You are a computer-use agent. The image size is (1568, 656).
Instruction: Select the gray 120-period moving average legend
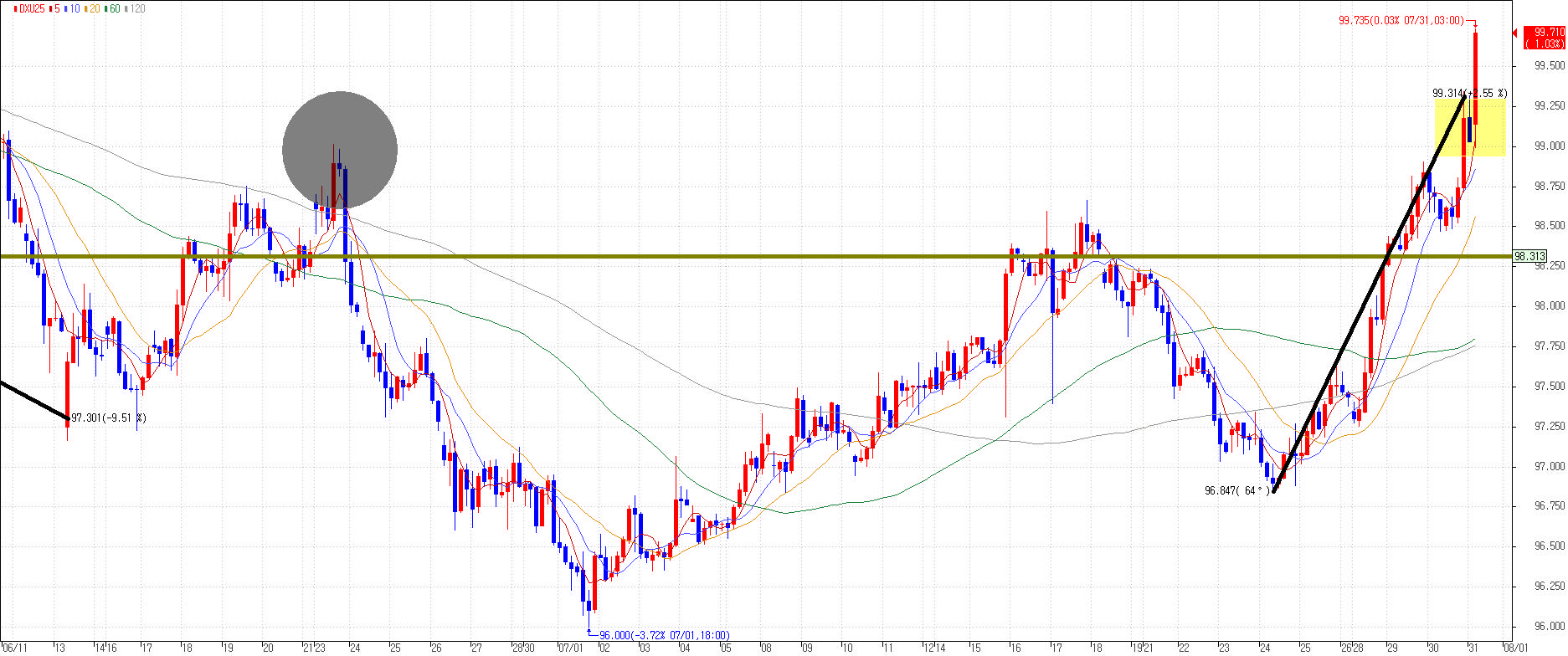(x=136, y=8)
